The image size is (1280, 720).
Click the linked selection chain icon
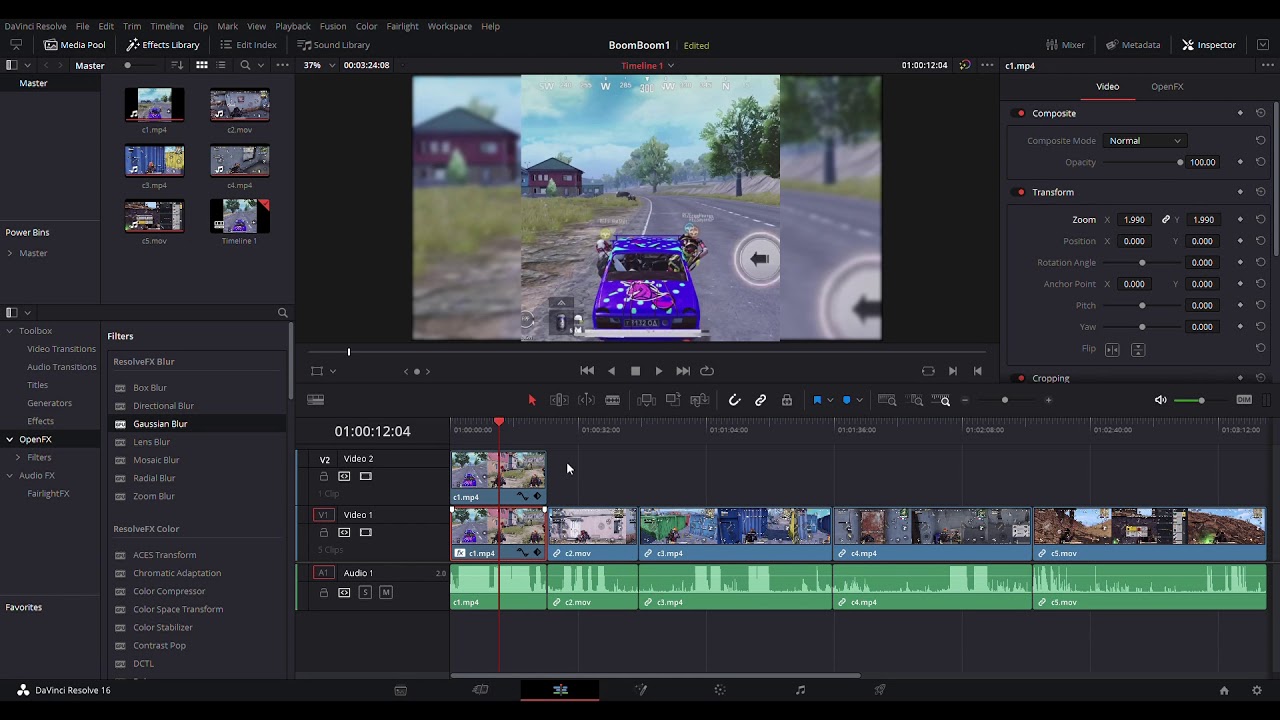point(760,400)
